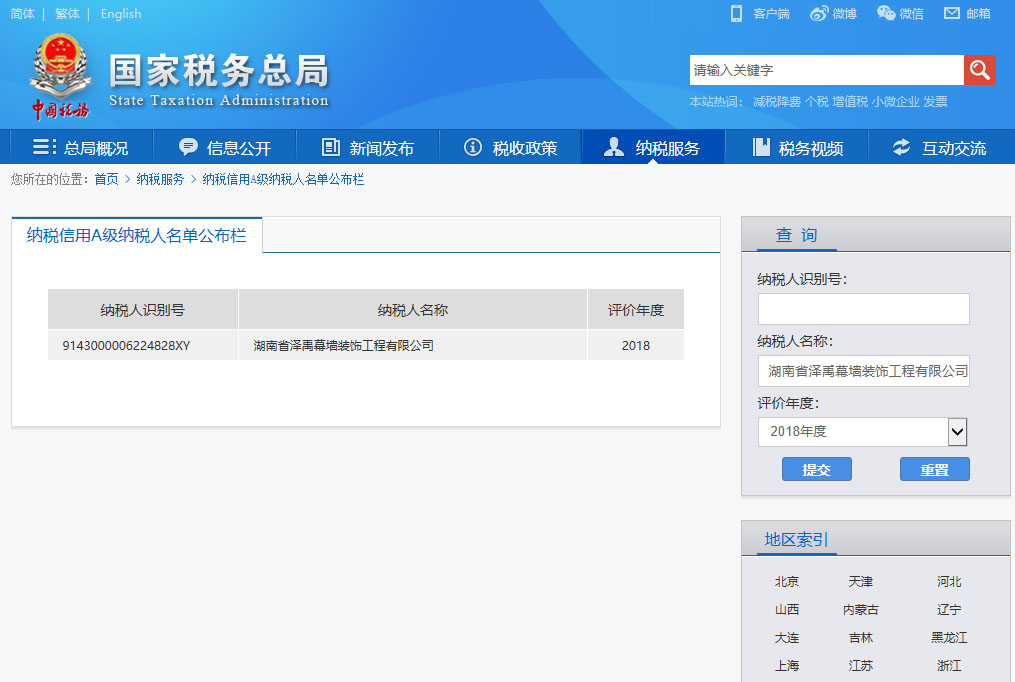Open the 邮箱 mailbox icon
The width and height of the screenshot is (1015, 682).
click(x=952, y=13)
